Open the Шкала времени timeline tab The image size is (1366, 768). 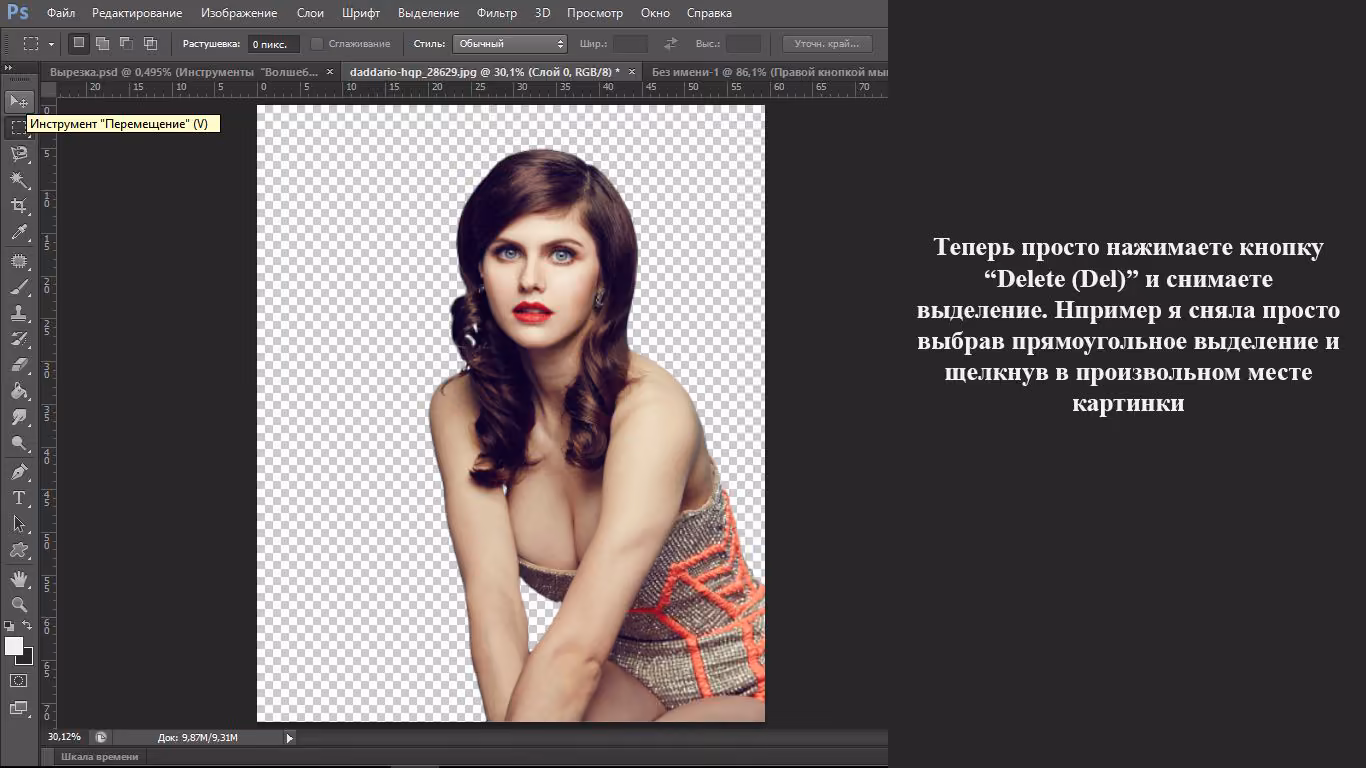99,757
